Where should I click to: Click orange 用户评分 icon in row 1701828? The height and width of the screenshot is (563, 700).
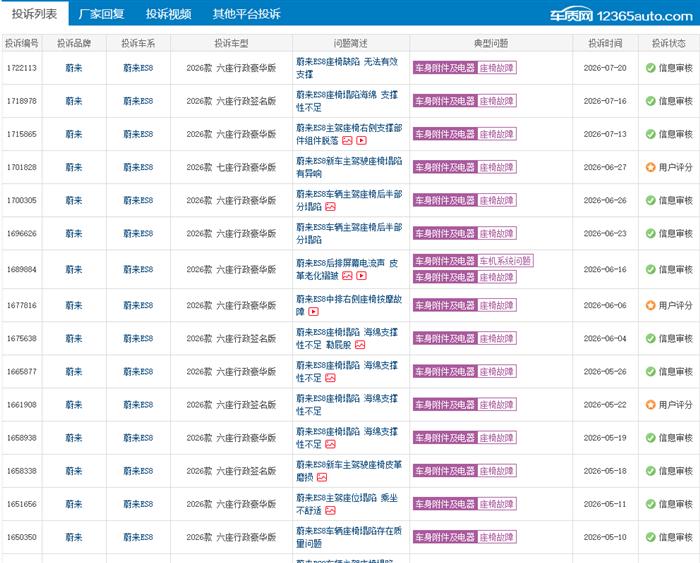point(650,167)
